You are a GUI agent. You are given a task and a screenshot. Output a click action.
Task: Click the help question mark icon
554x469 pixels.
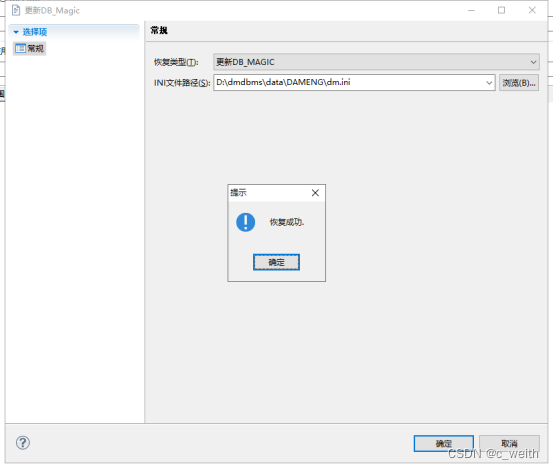point(23,442)
